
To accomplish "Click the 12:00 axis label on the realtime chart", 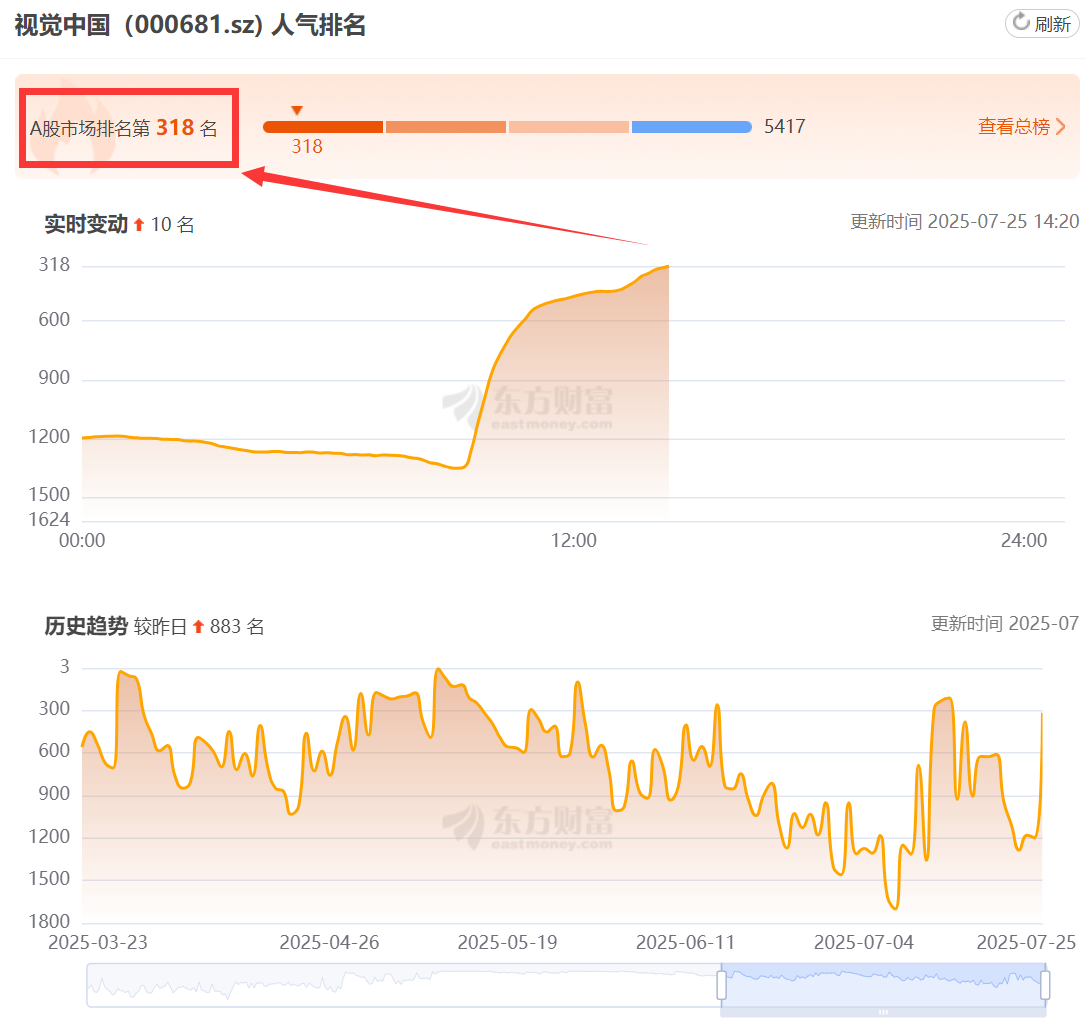I will (573, 540).
